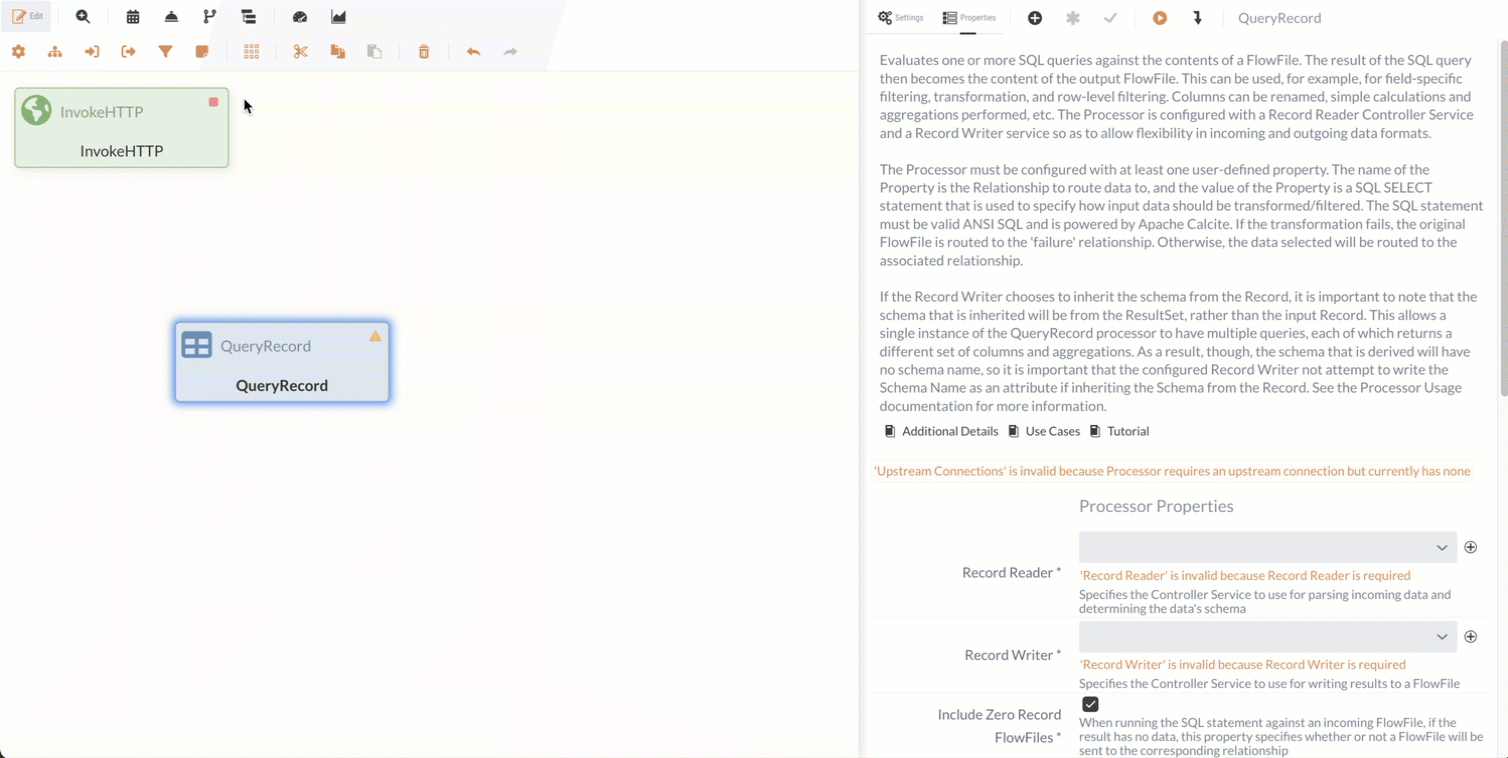This screenshot has width=1508, height=758.
Task: Click the speedometer gauge icon
Action: tap(300, 17)
